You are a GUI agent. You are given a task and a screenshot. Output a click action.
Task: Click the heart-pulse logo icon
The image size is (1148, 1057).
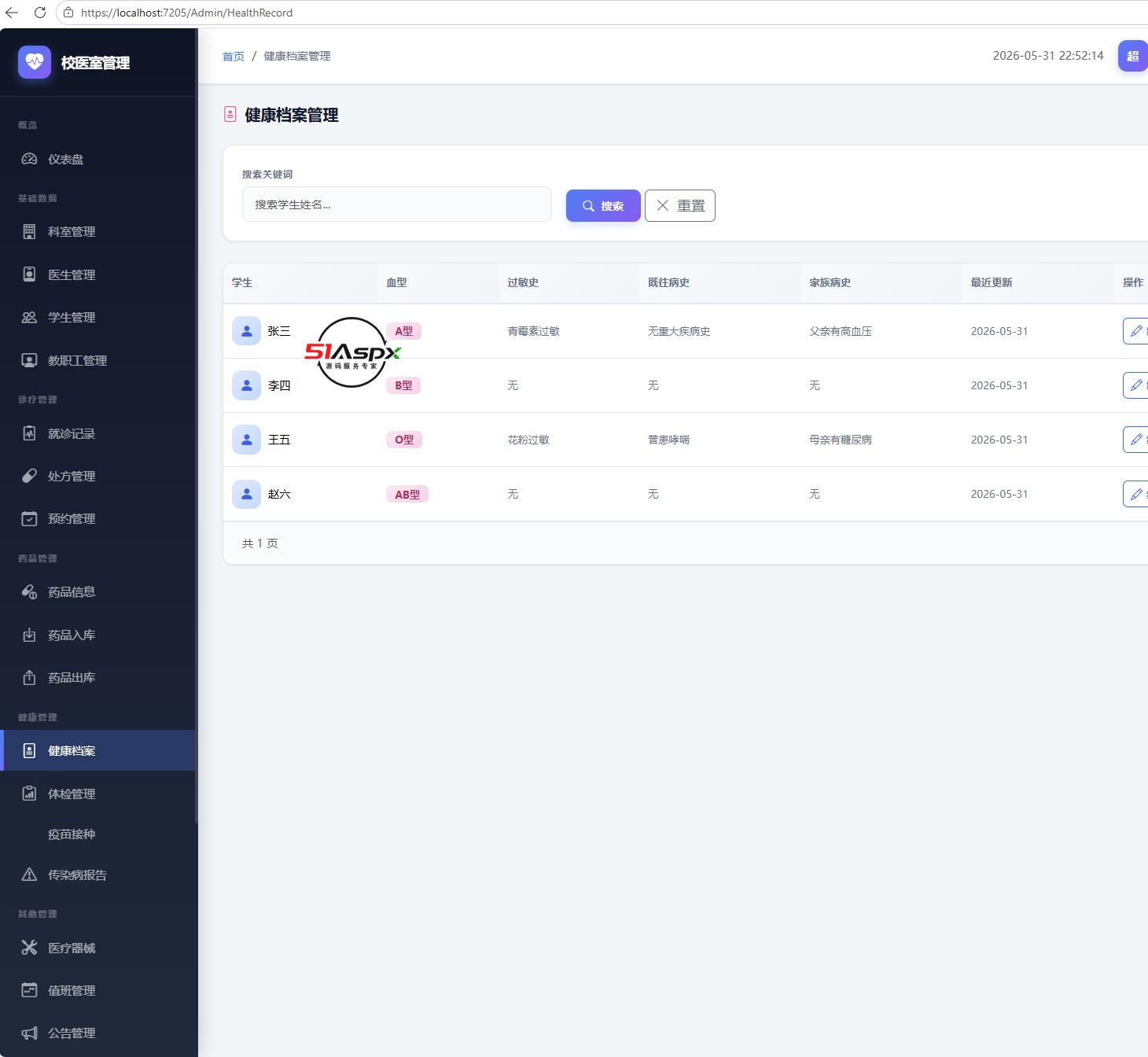tap(35, 62)
